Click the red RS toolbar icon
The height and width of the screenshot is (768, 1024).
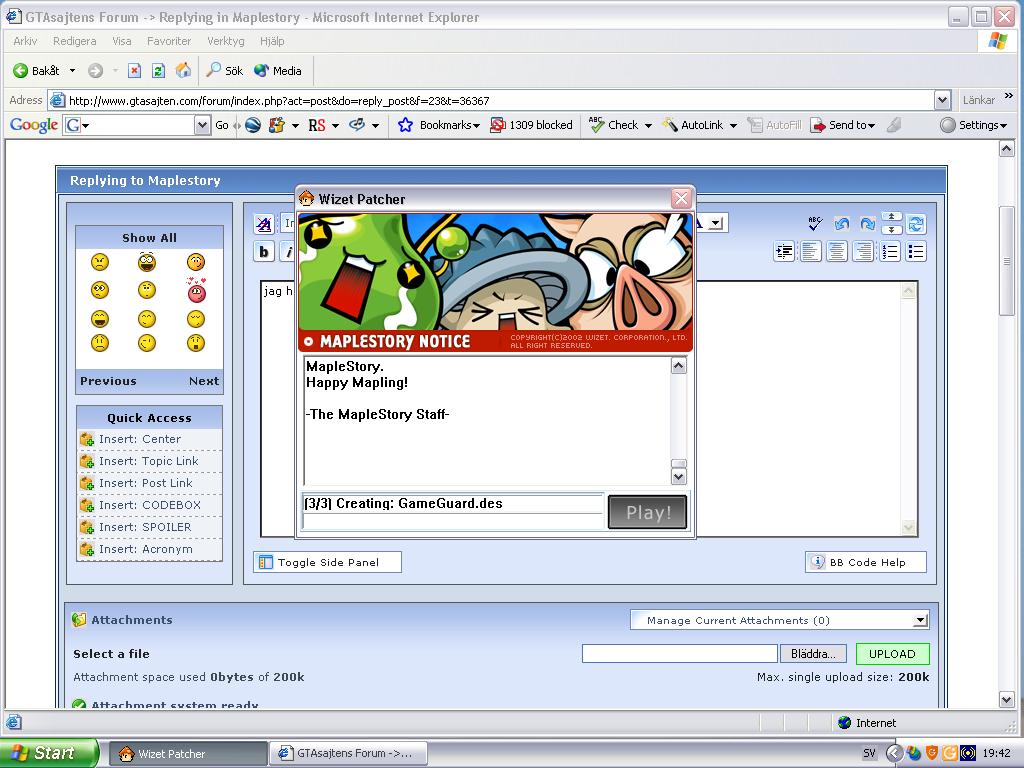coord(317,125)
